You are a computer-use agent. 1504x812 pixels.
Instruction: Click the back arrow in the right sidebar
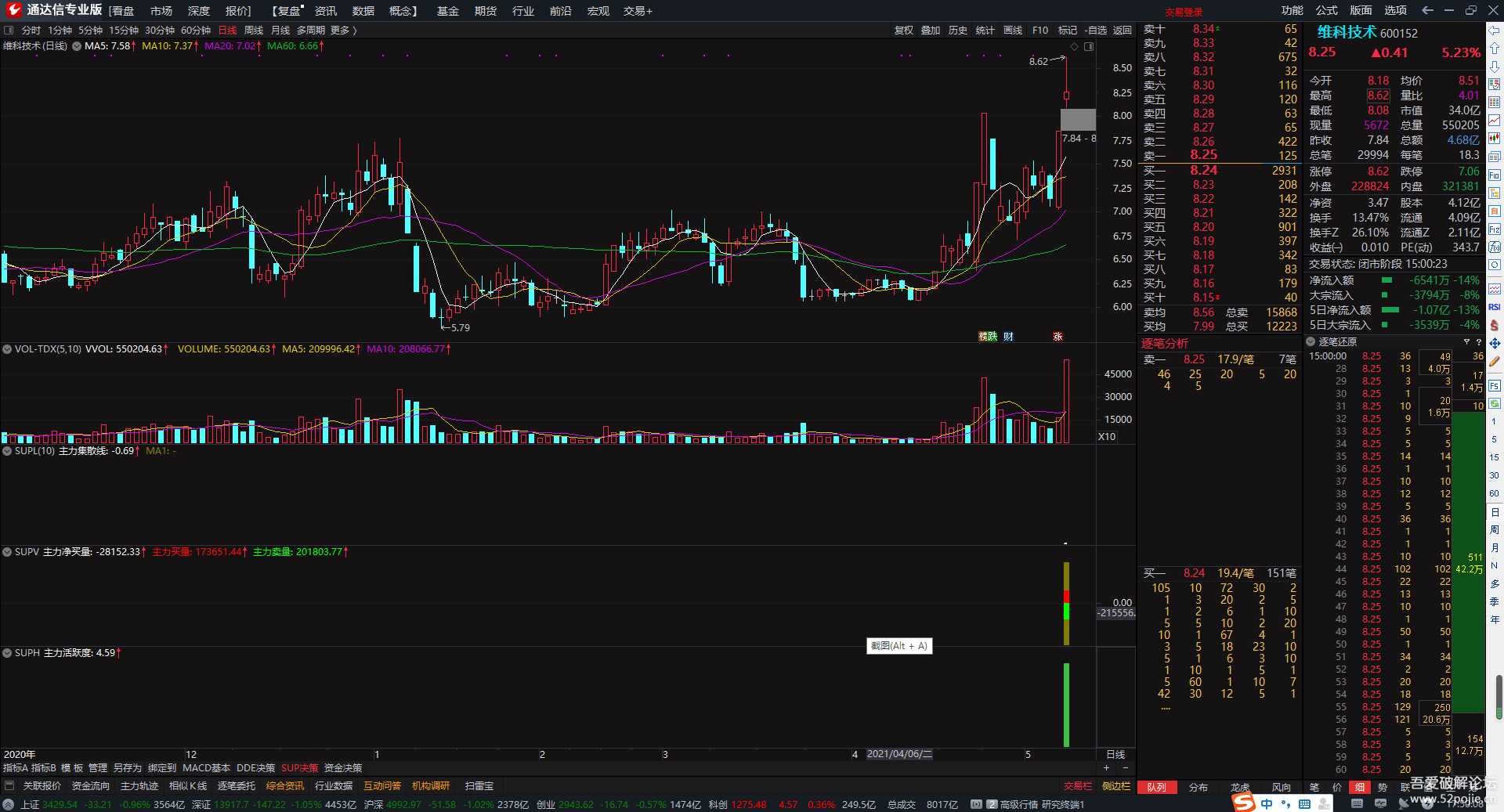[x=1495, y=31]
